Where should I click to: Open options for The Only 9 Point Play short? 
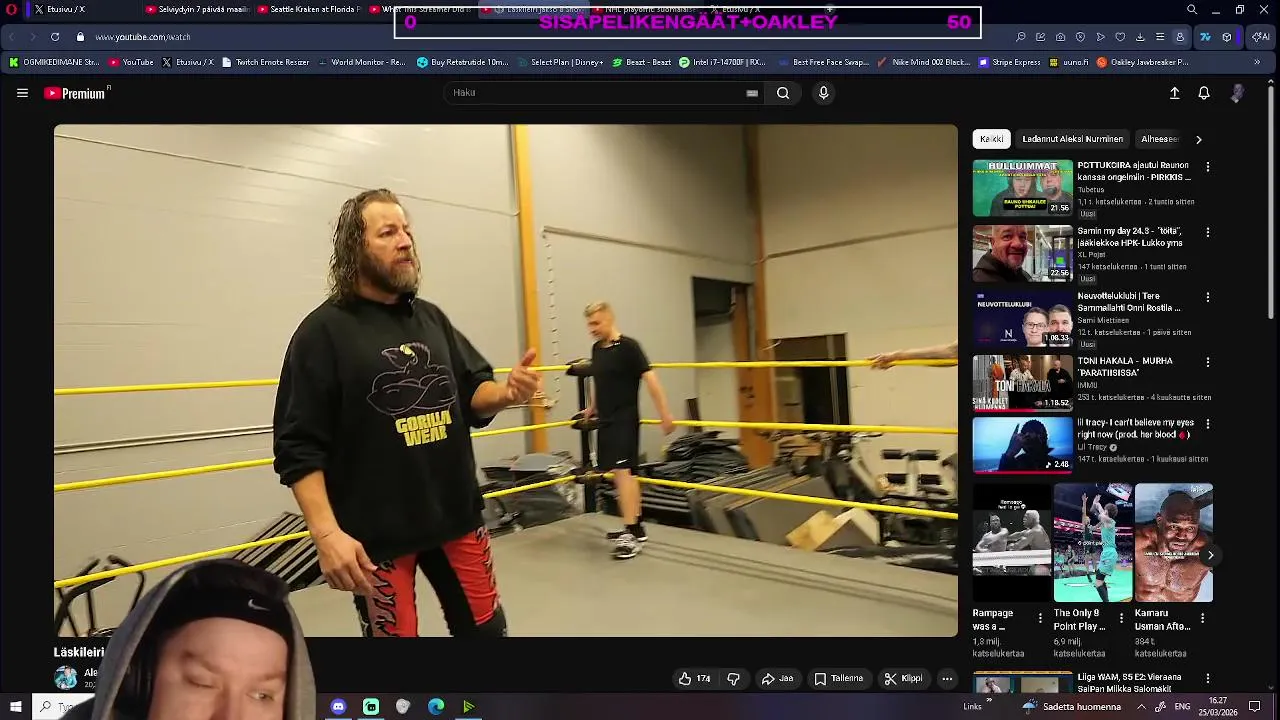1121,618
